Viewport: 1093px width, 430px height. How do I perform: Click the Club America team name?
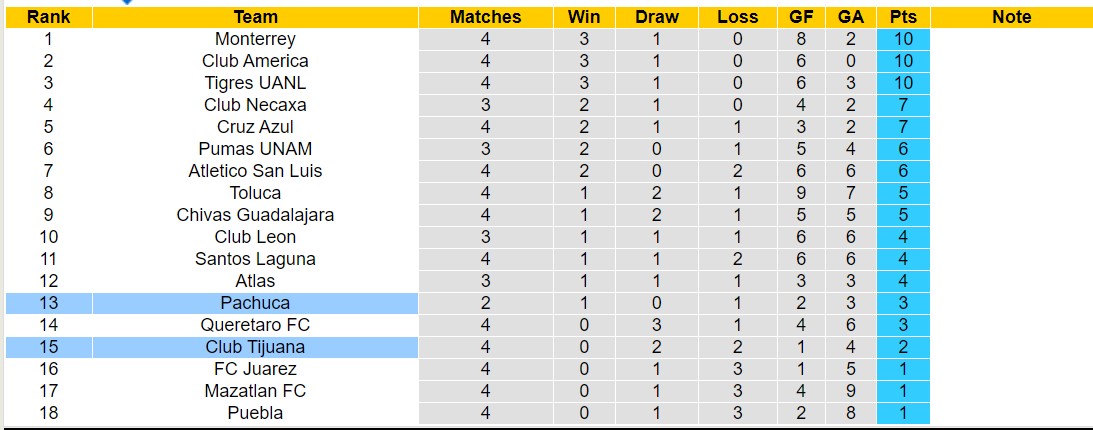pyautogui.click(x=255, y=61)
